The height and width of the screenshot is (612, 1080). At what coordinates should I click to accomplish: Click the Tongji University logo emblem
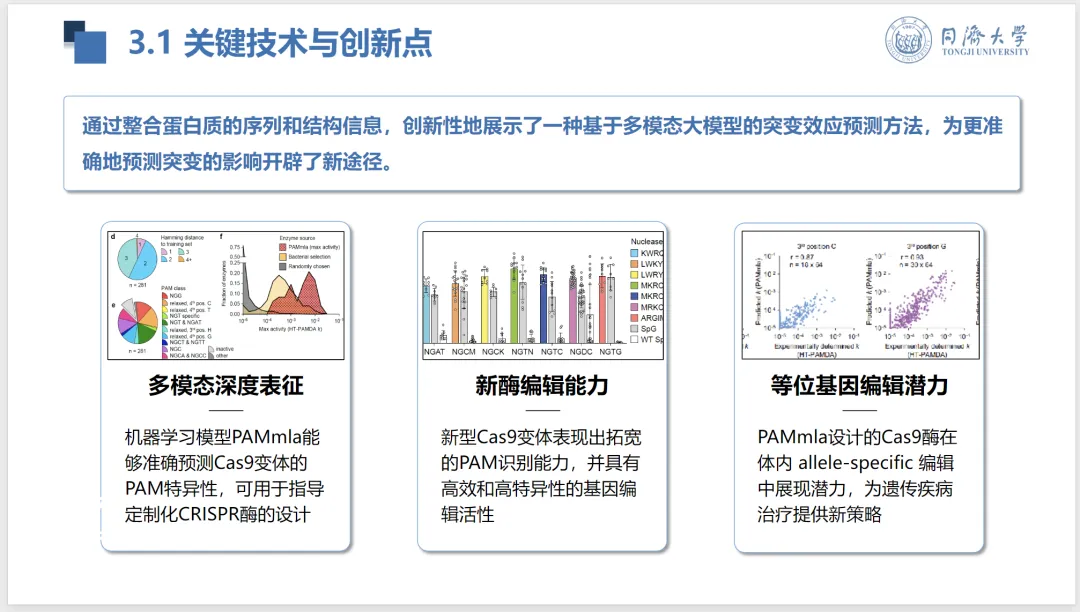908,41
